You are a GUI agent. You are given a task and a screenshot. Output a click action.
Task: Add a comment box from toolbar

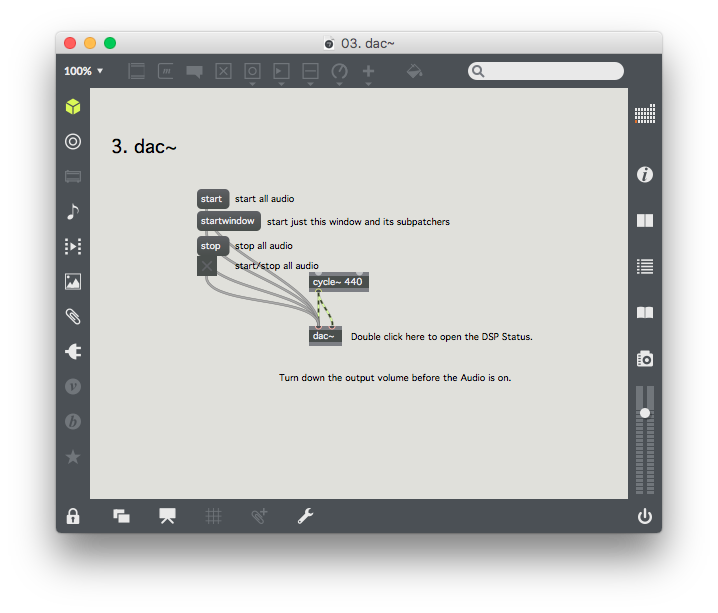pos(195,71)
